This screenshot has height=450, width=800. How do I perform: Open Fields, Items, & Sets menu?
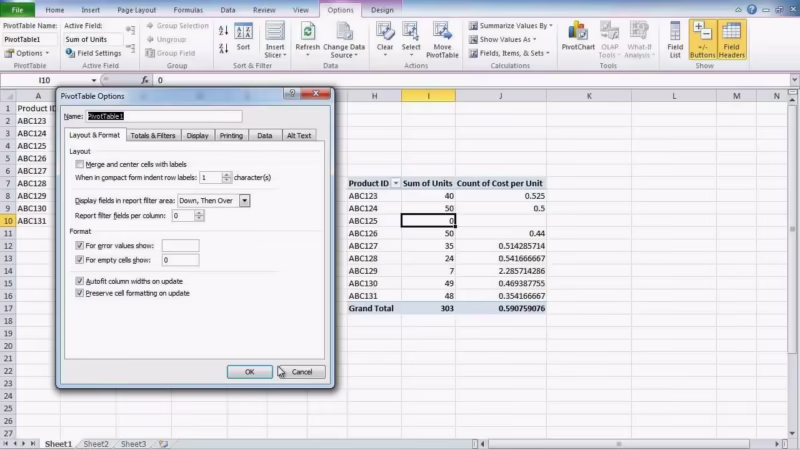coord(509,53)
